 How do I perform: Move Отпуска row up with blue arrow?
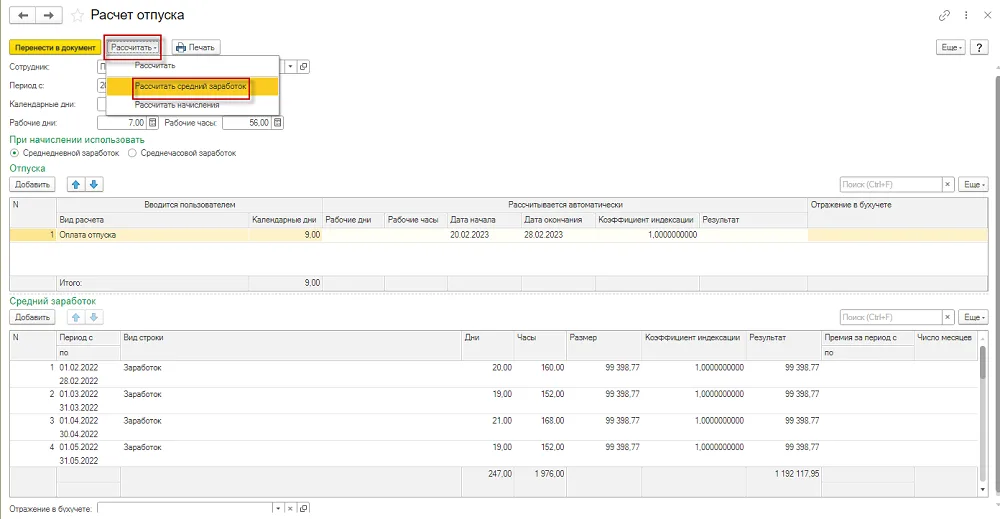(x=76, y=184)
